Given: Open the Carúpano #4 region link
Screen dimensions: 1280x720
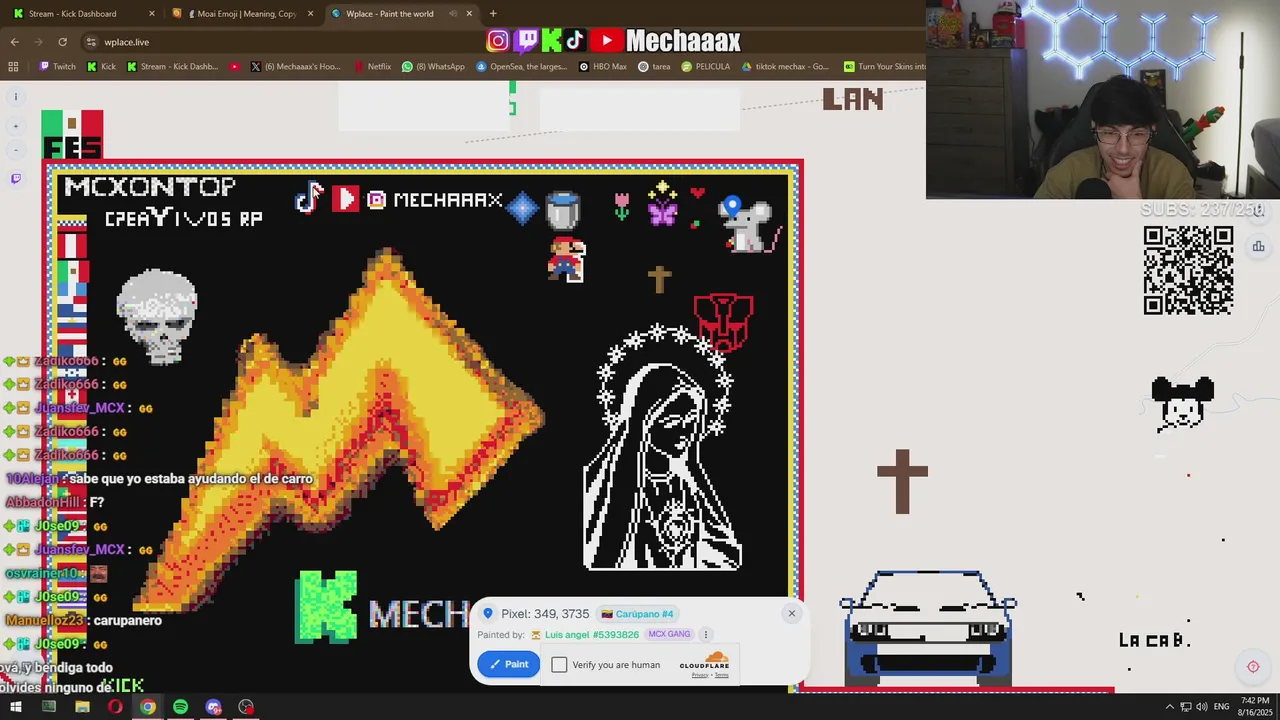Looking at the screenshot, I should [x=638, y=614].
